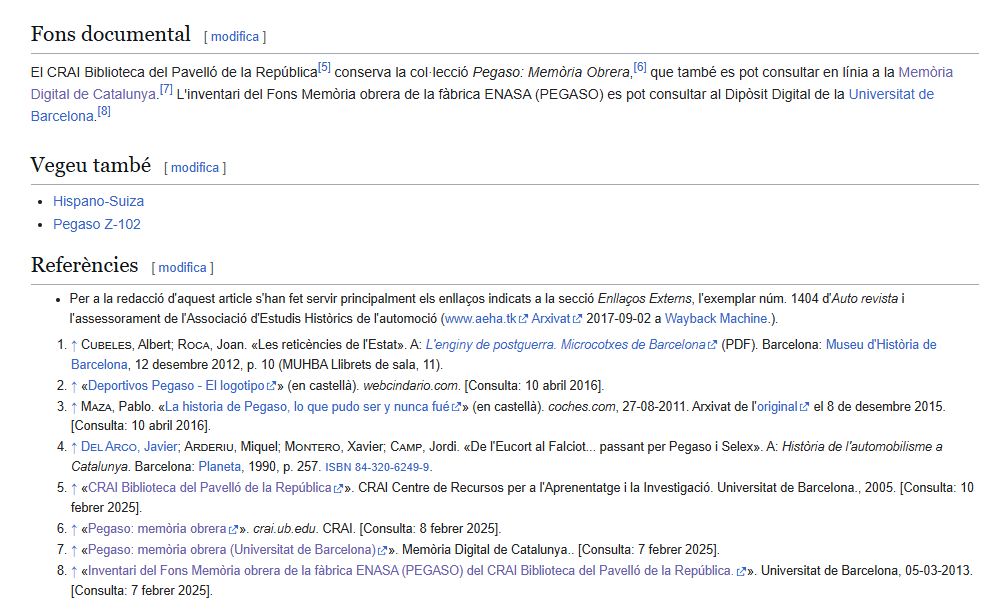
Task: Jump back via reference 5 up-arrow
Action: [x=74, y=488]
